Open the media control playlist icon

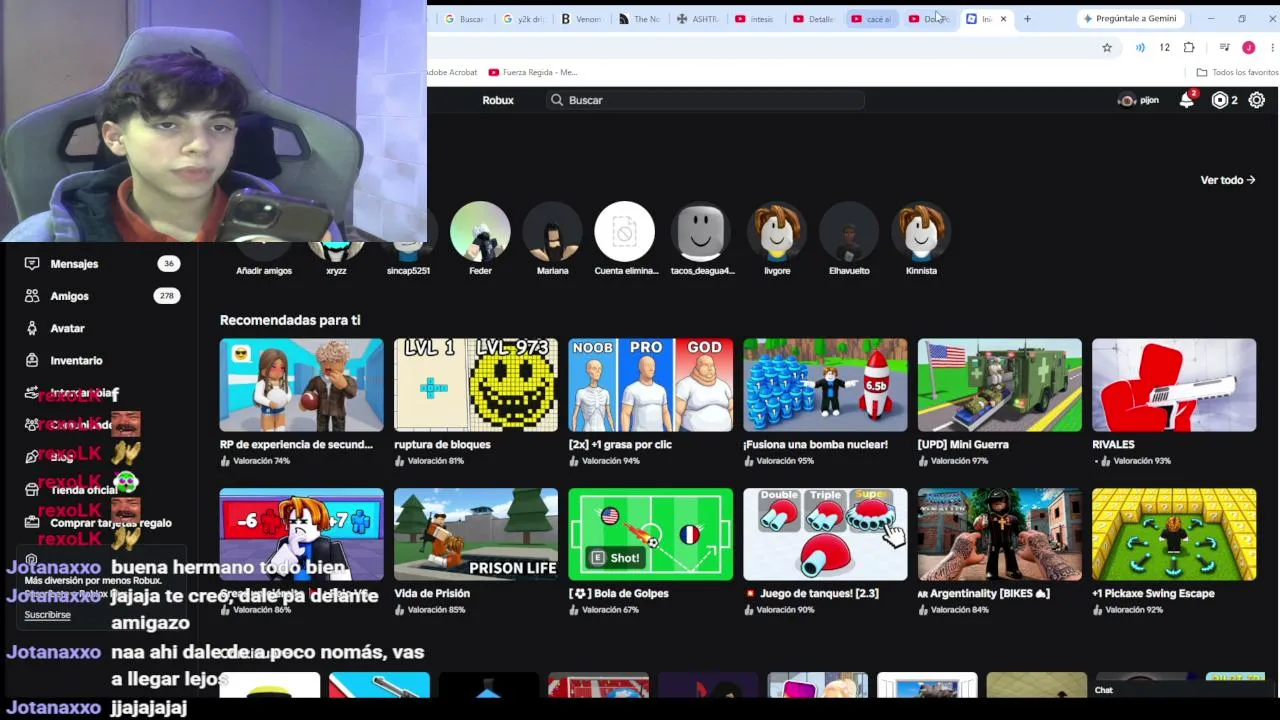click(1224, 47)
